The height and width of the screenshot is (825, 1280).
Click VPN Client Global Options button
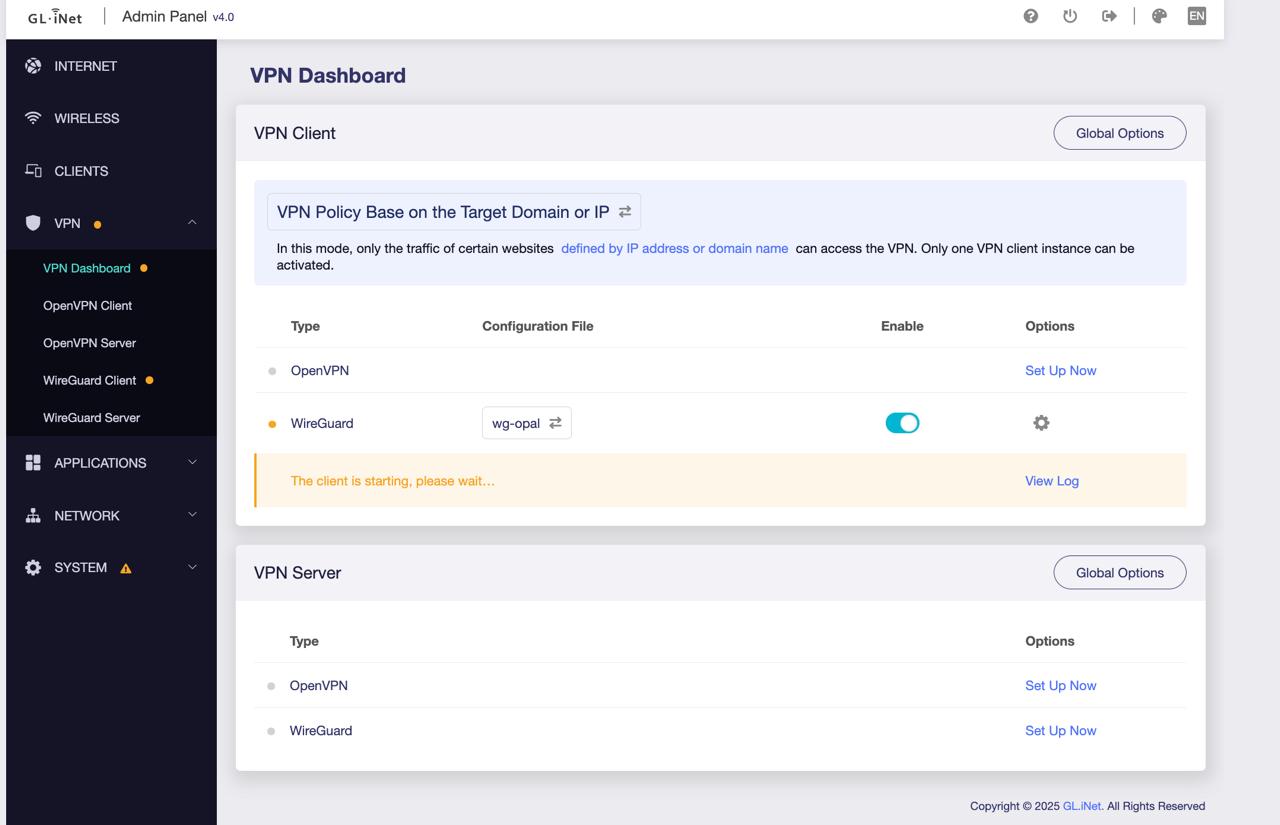click(x=1119, y=133)
